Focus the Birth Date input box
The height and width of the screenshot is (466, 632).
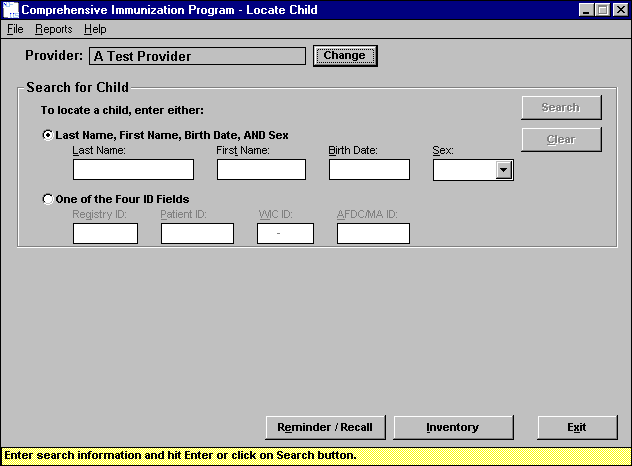(x=369, y=170)
